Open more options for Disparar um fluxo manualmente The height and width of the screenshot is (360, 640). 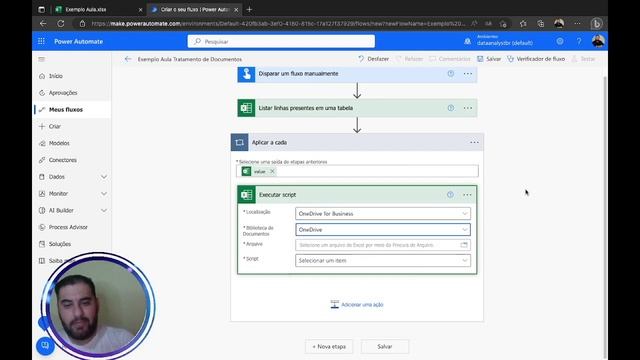pos(468,74)
